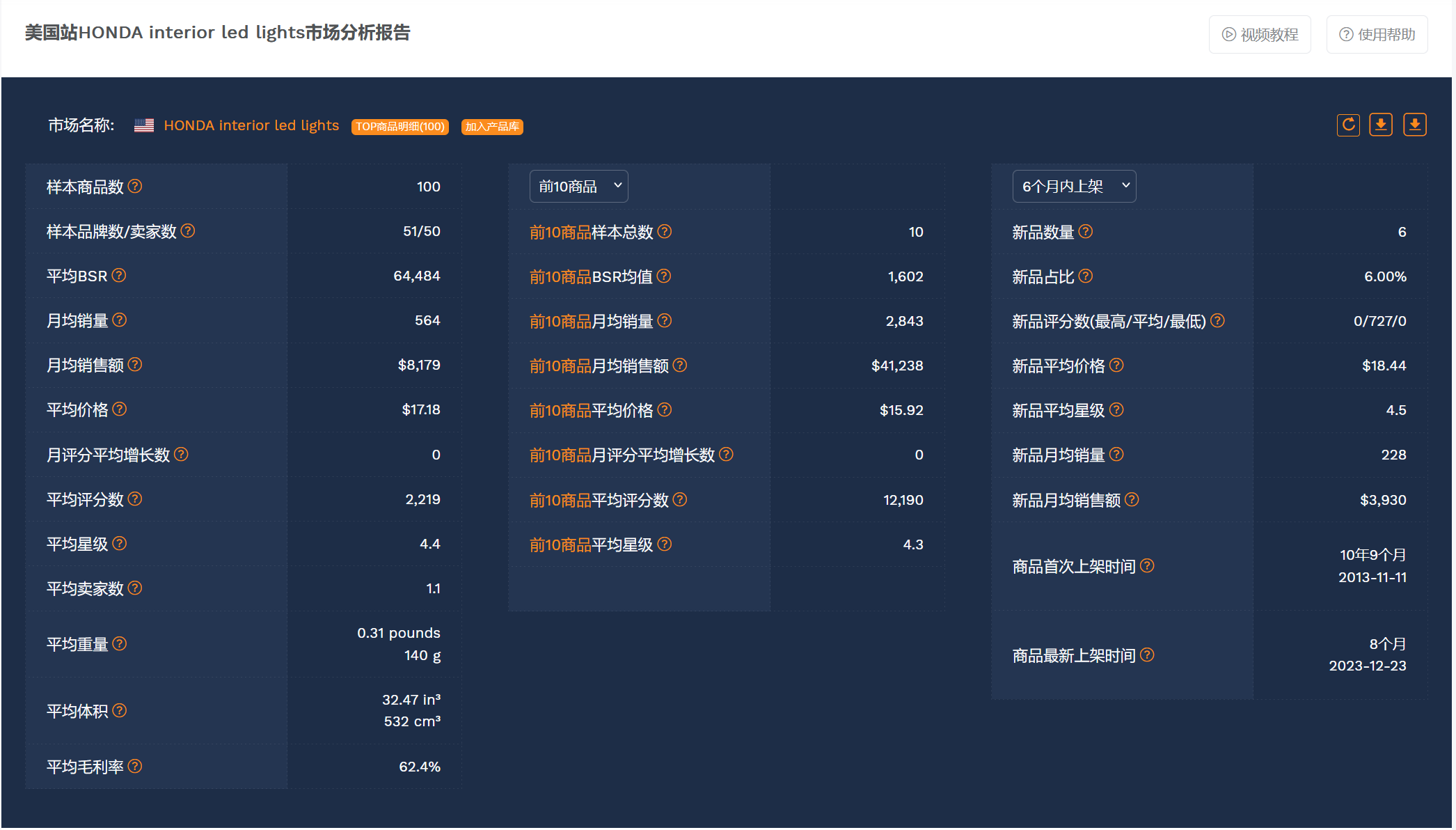Image resolution: width=1456 pixels, height=830 pixels.
Task: Click question icon beside 前10商品平均星级
Action: (665, 545)
